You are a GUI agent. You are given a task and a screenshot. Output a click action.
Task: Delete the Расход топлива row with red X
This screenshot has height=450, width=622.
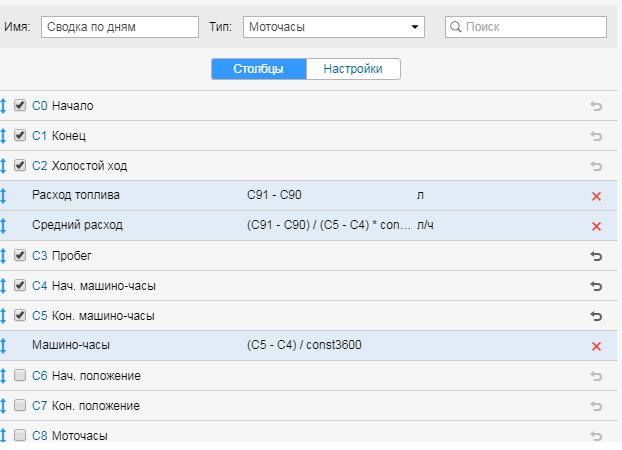coord(596,196)
